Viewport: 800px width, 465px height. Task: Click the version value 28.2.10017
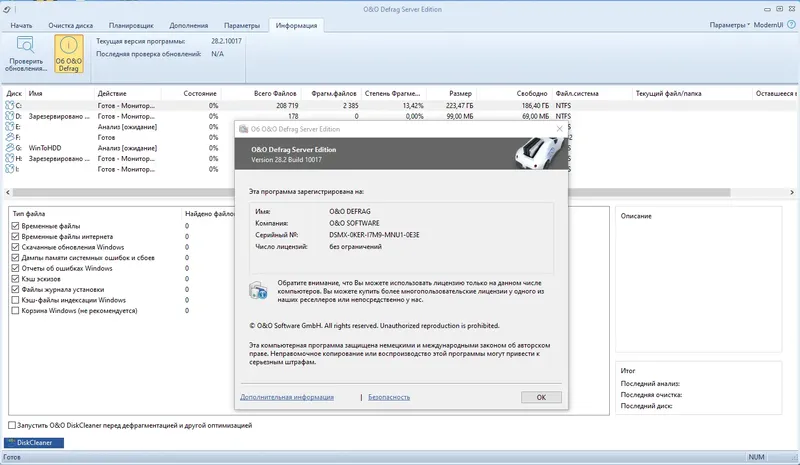point(227,41)
